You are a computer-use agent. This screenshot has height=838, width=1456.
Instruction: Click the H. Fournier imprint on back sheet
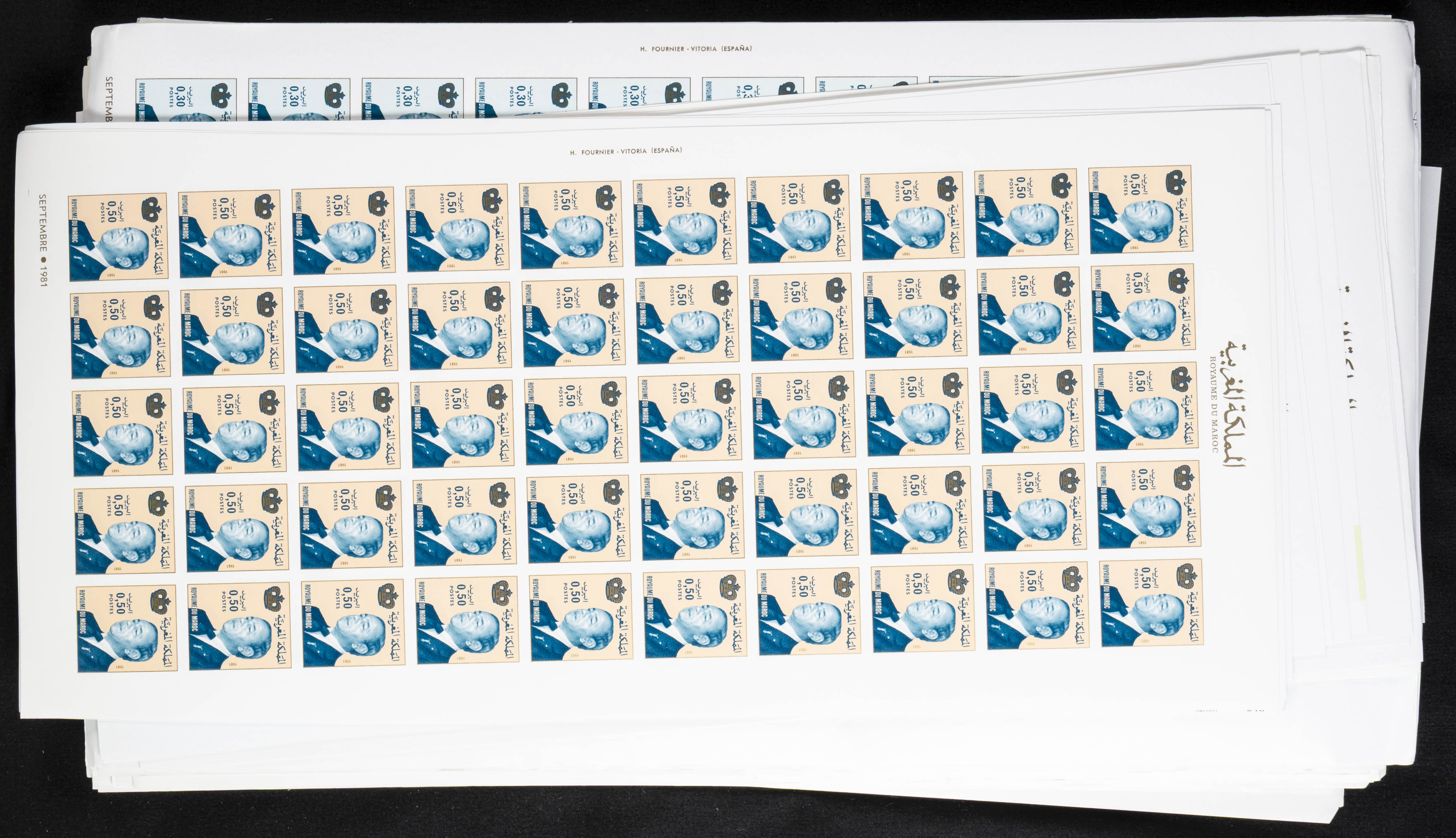tap(695, 49)
